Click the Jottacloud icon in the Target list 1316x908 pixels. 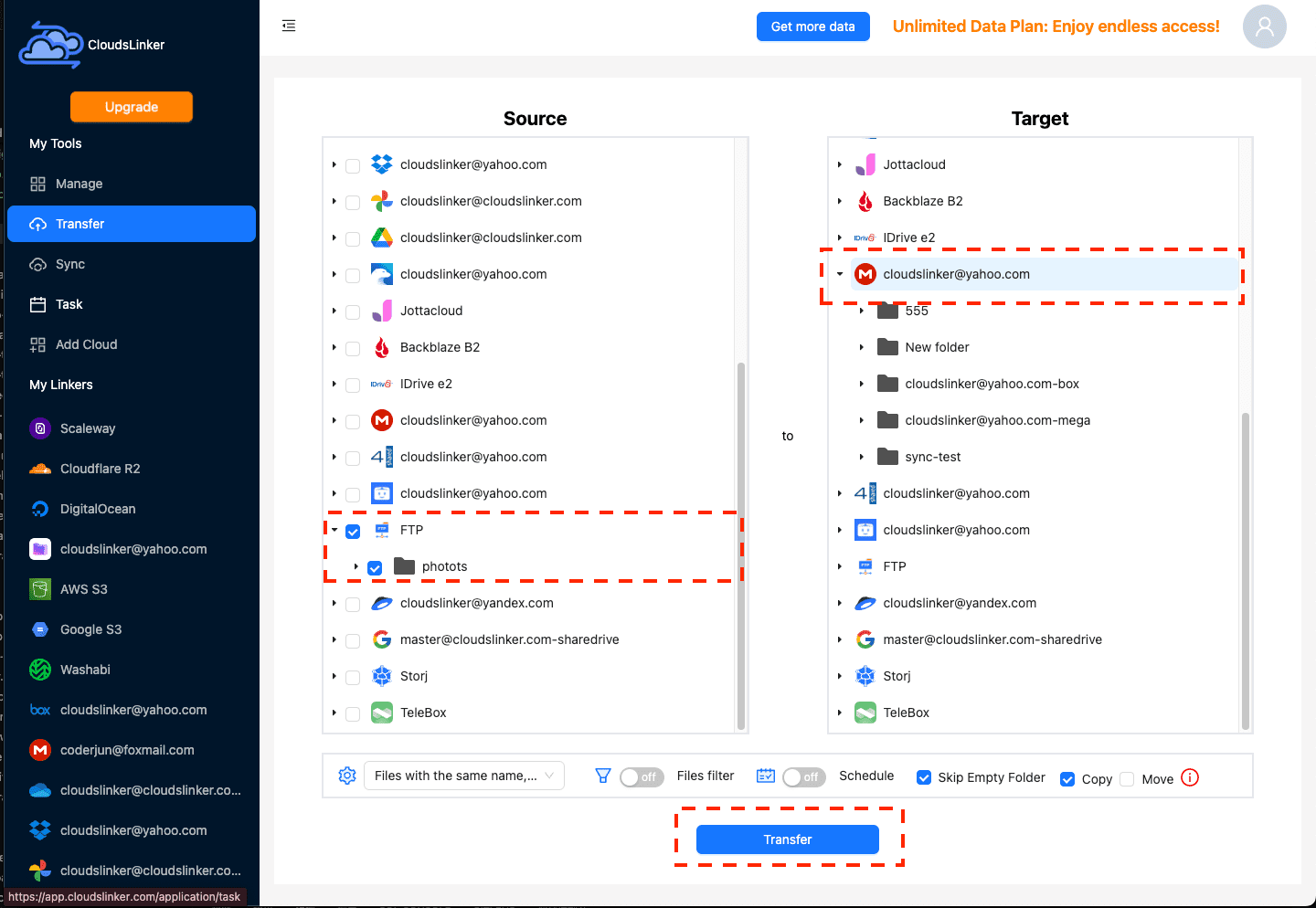pyautogui.click(x=865, y=164)
